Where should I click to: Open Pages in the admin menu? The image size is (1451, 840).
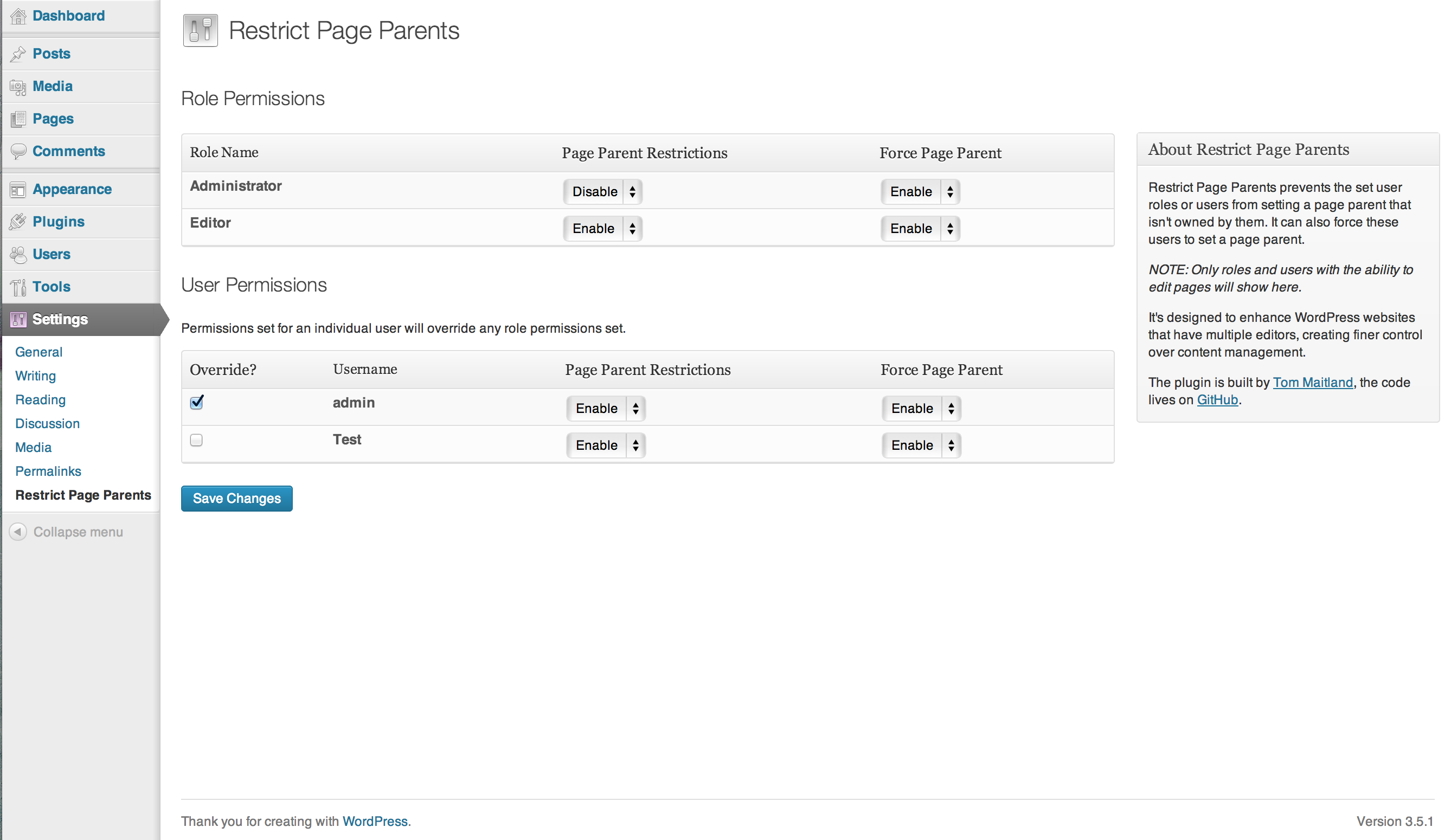(x=53, y=119)
